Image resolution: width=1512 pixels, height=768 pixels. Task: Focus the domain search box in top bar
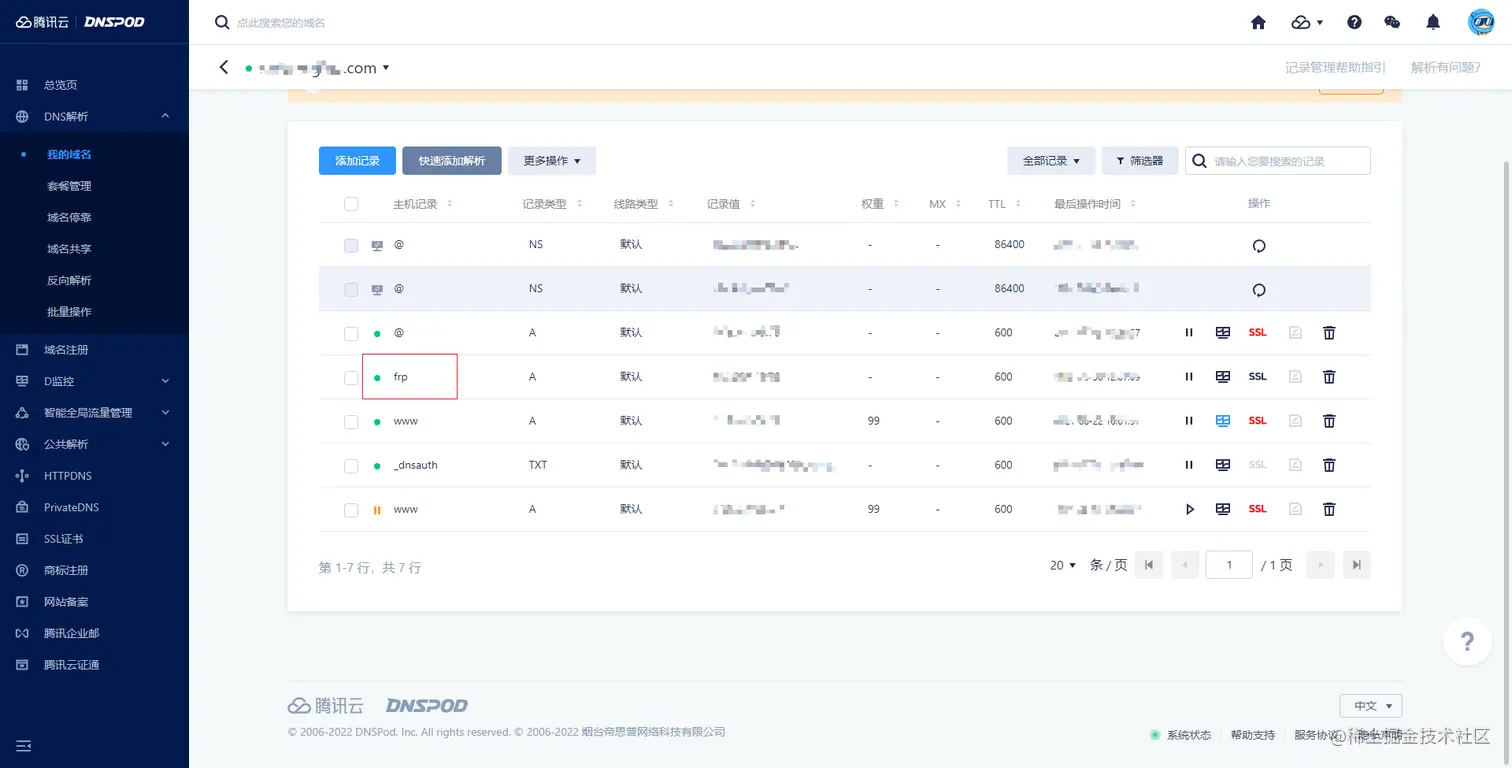click(x=281, y=22)
